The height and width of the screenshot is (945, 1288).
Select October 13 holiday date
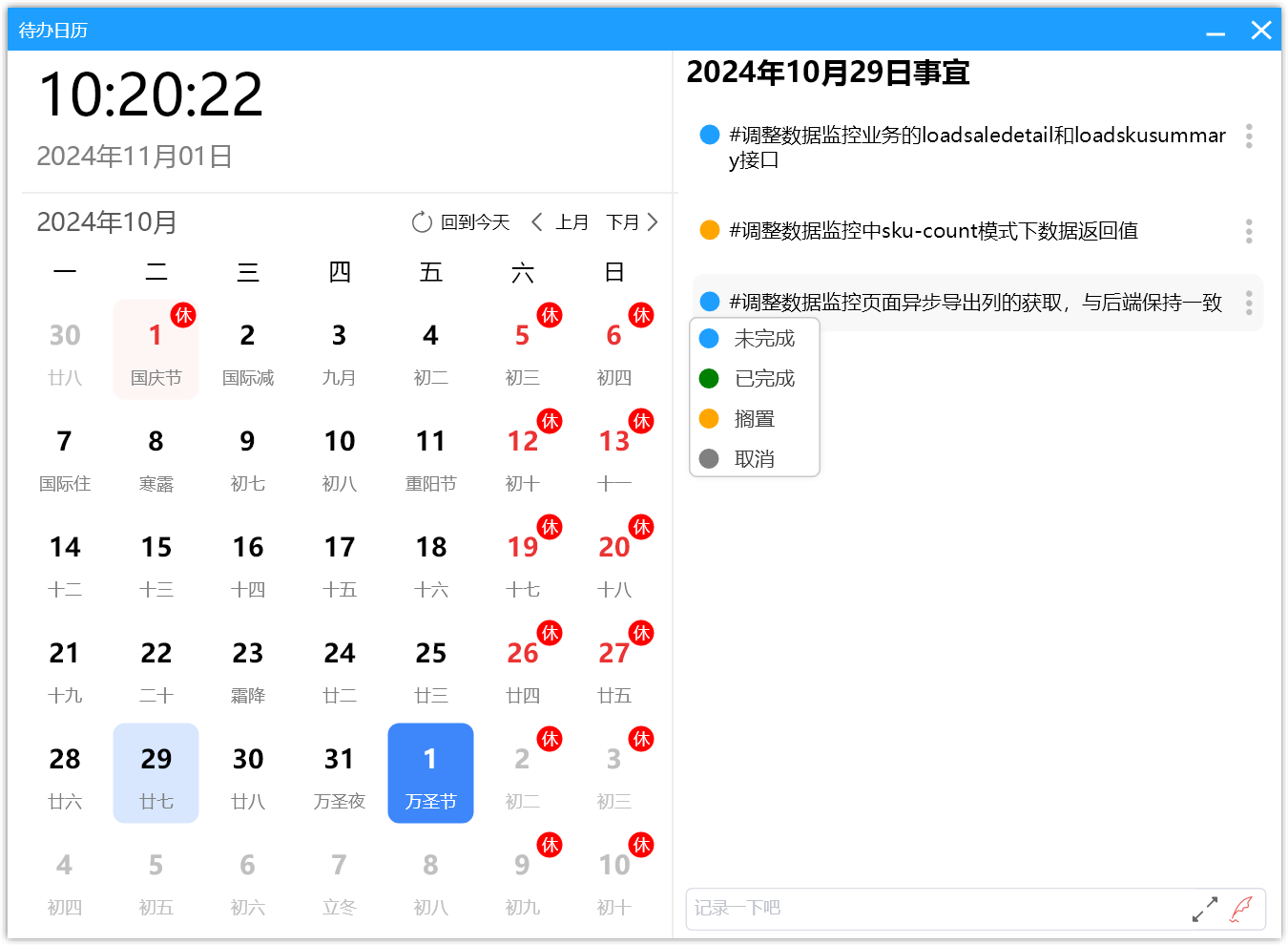pos(614,455)
